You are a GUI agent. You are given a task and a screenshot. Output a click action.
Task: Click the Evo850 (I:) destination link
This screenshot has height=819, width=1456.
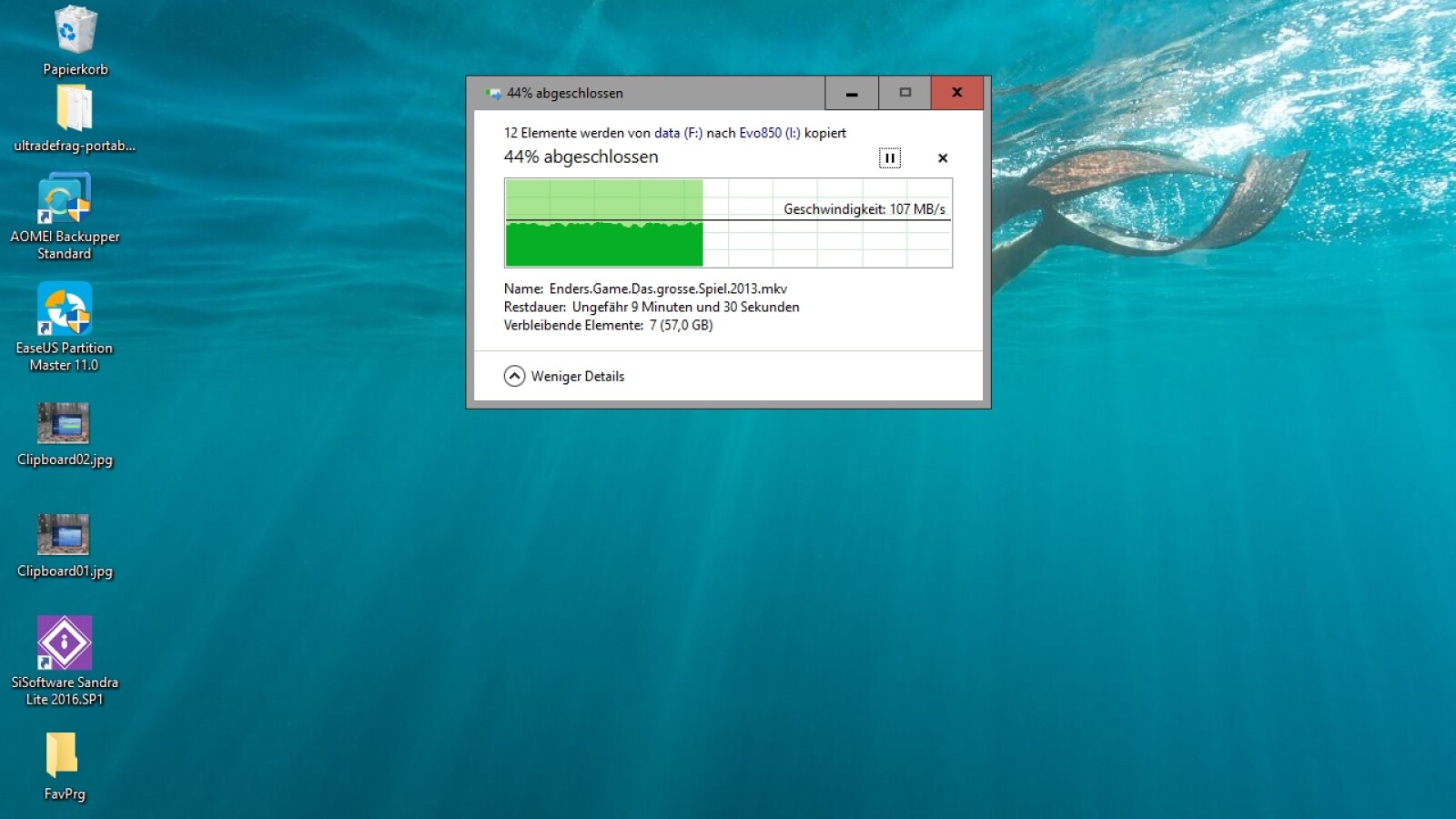tap(770, 133)
